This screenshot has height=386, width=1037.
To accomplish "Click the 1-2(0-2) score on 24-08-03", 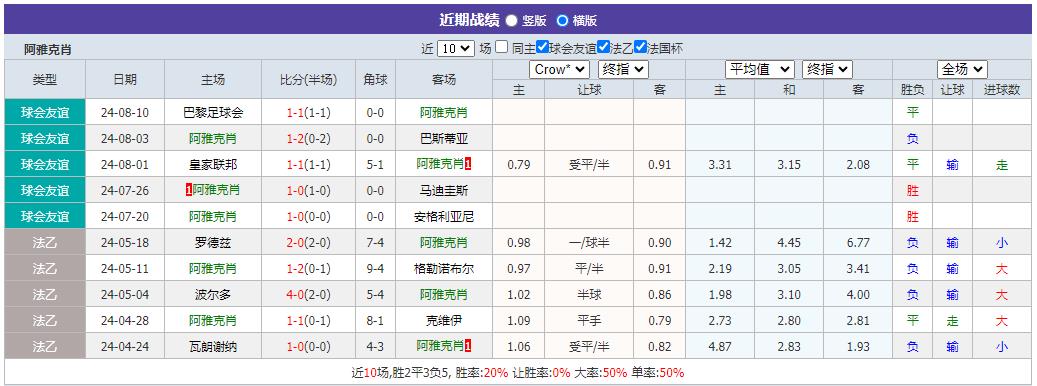I will 309,139.
